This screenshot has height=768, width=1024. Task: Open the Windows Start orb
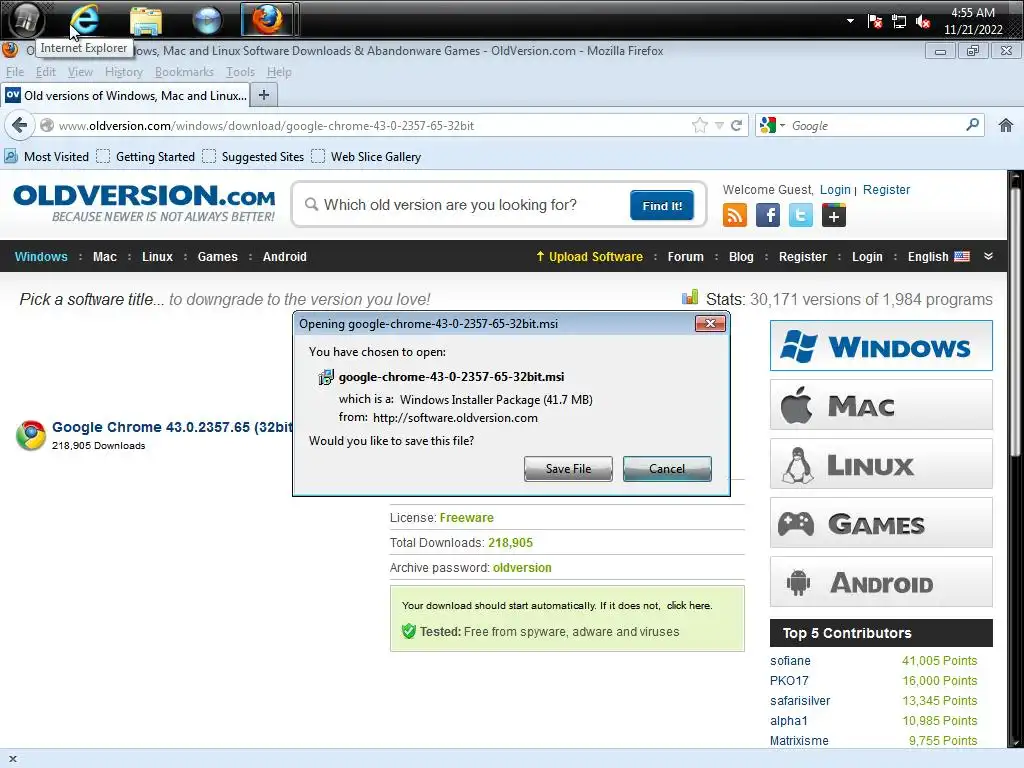click(x=26, y=20)
